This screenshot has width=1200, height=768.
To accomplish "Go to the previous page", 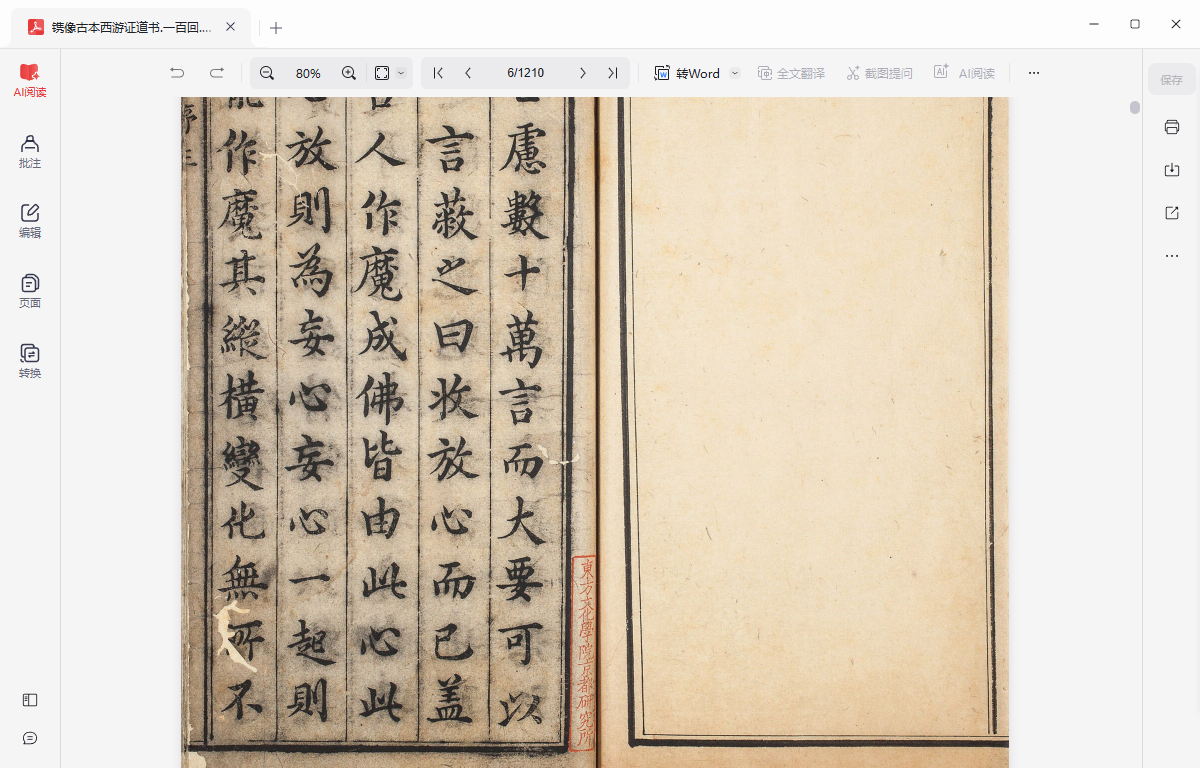I will (x=468, y=73).
